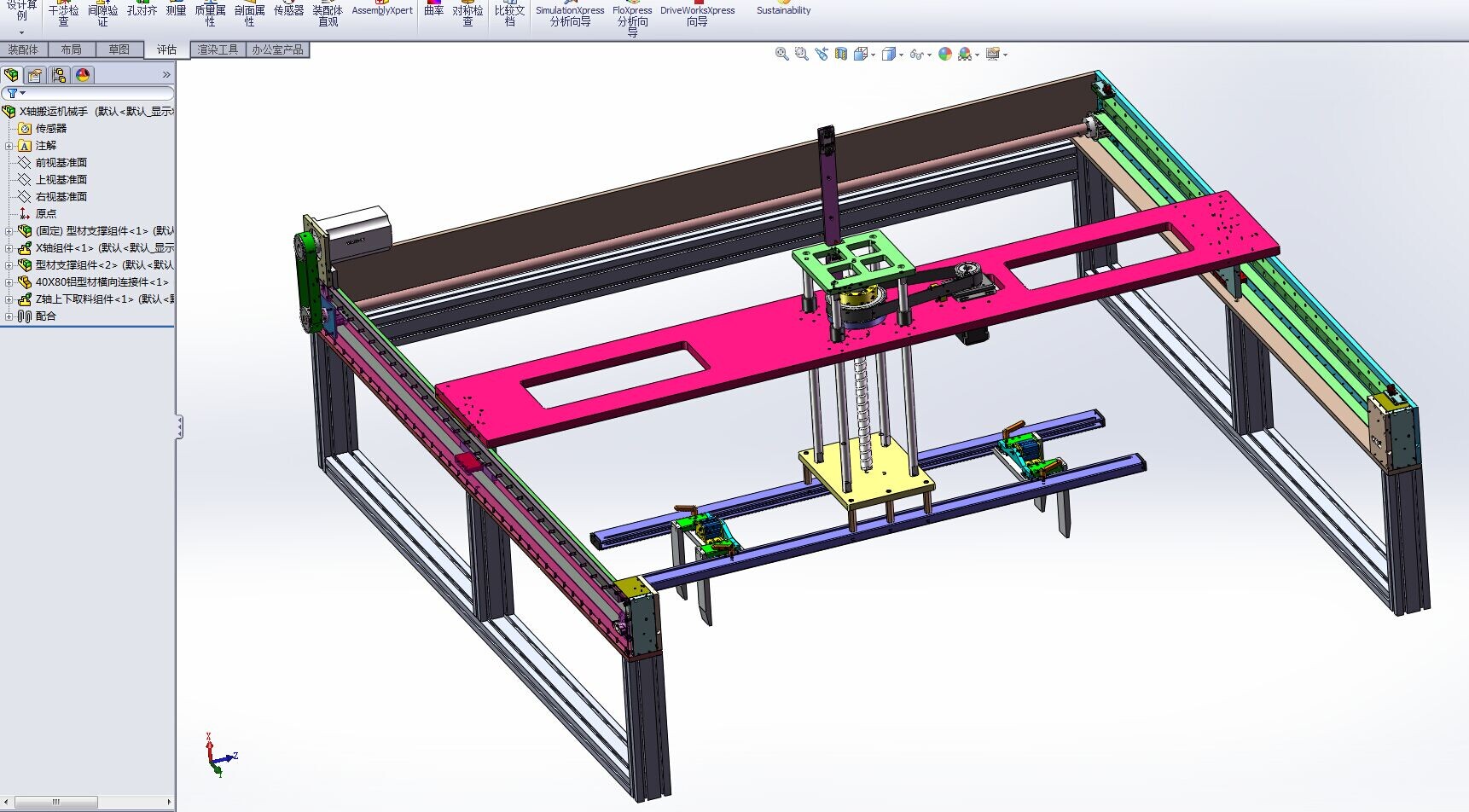This screenshot has width=1469, height=812.
Task: Select the Zoom to Area magnifier tool
Action: point(801,54)
